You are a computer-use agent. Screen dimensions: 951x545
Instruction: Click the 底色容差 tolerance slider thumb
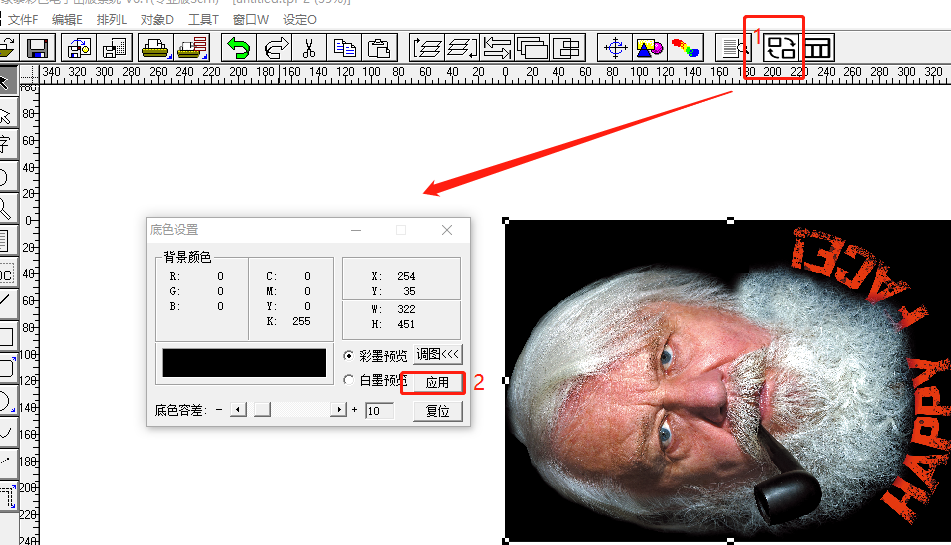(x=262, y=410)
